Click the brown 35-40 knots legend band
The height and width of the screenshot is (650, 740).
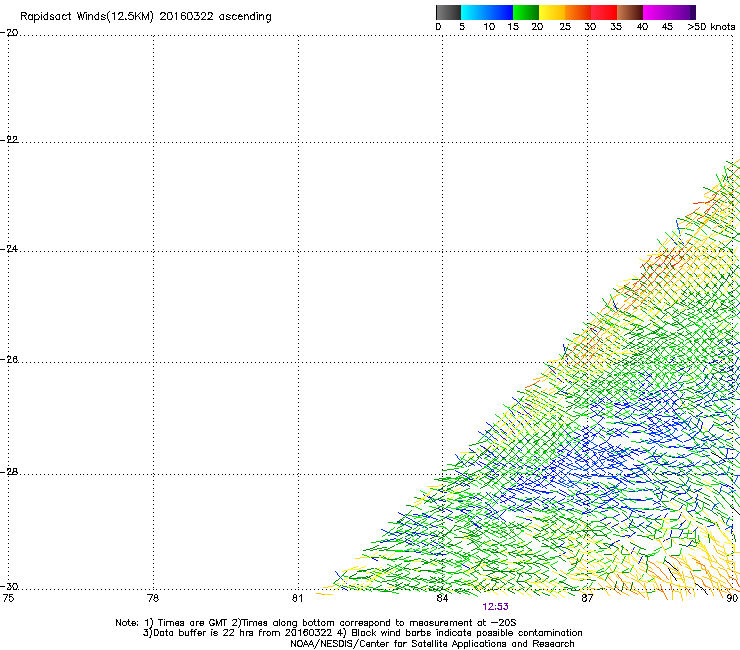tap(630, 12)
